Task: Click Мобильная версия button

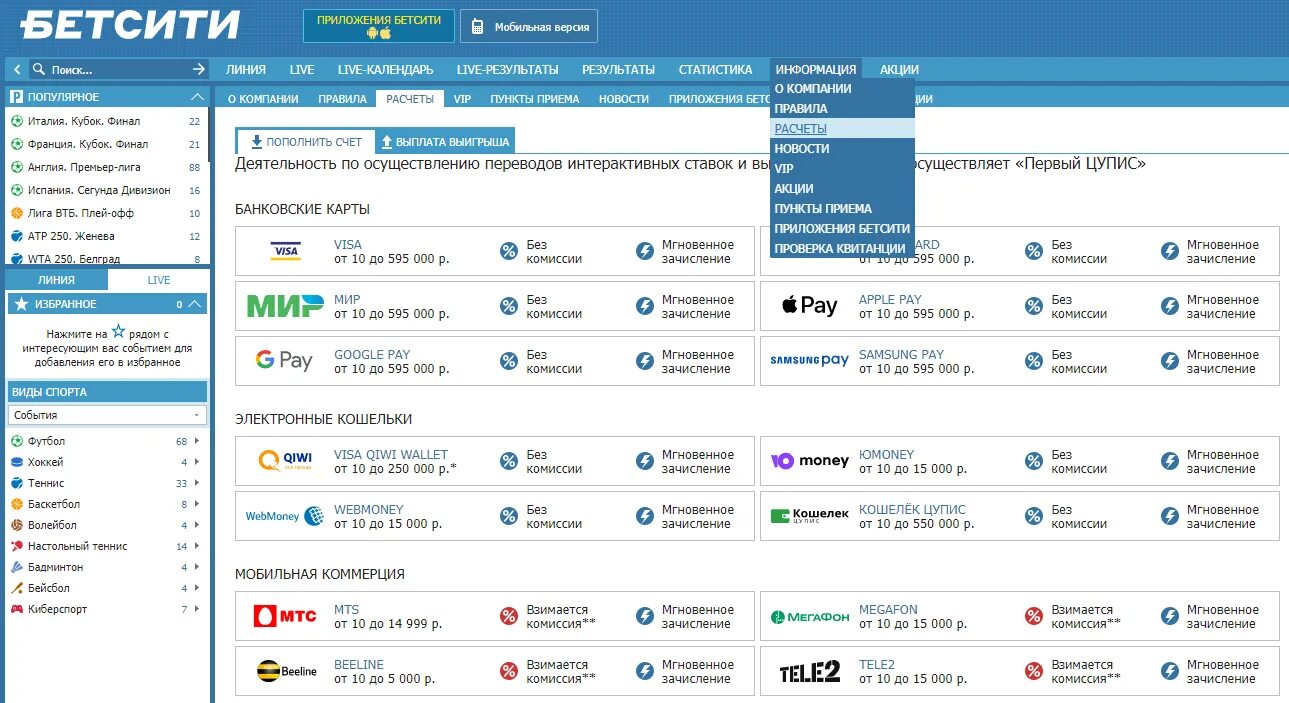Action: pyautogui.click(x=529, y=27)
